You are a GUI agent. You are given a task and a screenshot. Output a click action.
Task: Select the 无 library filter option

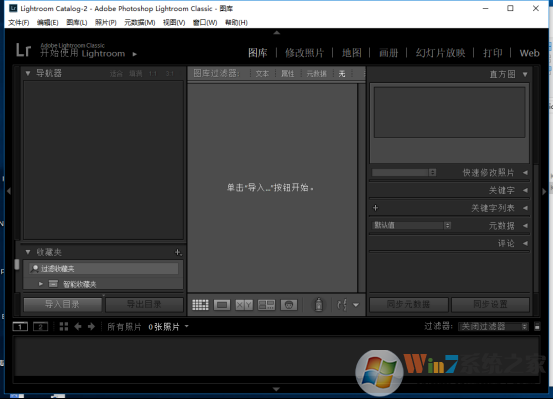pos(342,74)
